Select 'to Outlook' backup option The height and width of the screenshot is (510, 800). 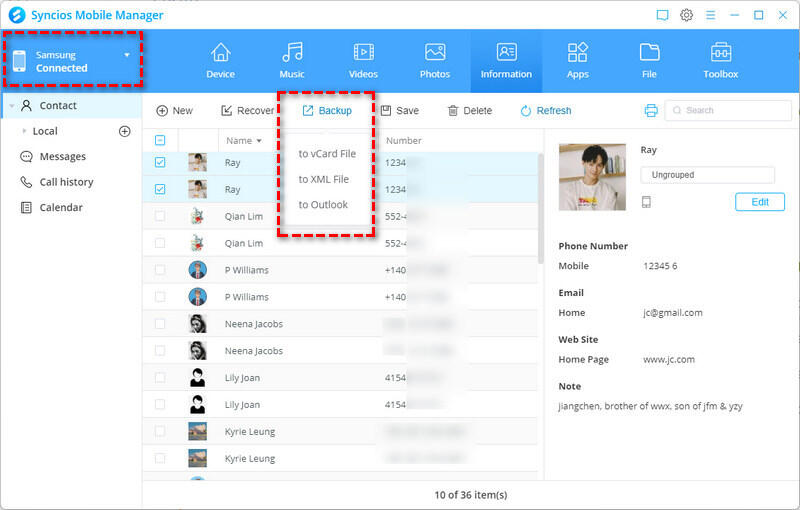(x=323, y=205)
